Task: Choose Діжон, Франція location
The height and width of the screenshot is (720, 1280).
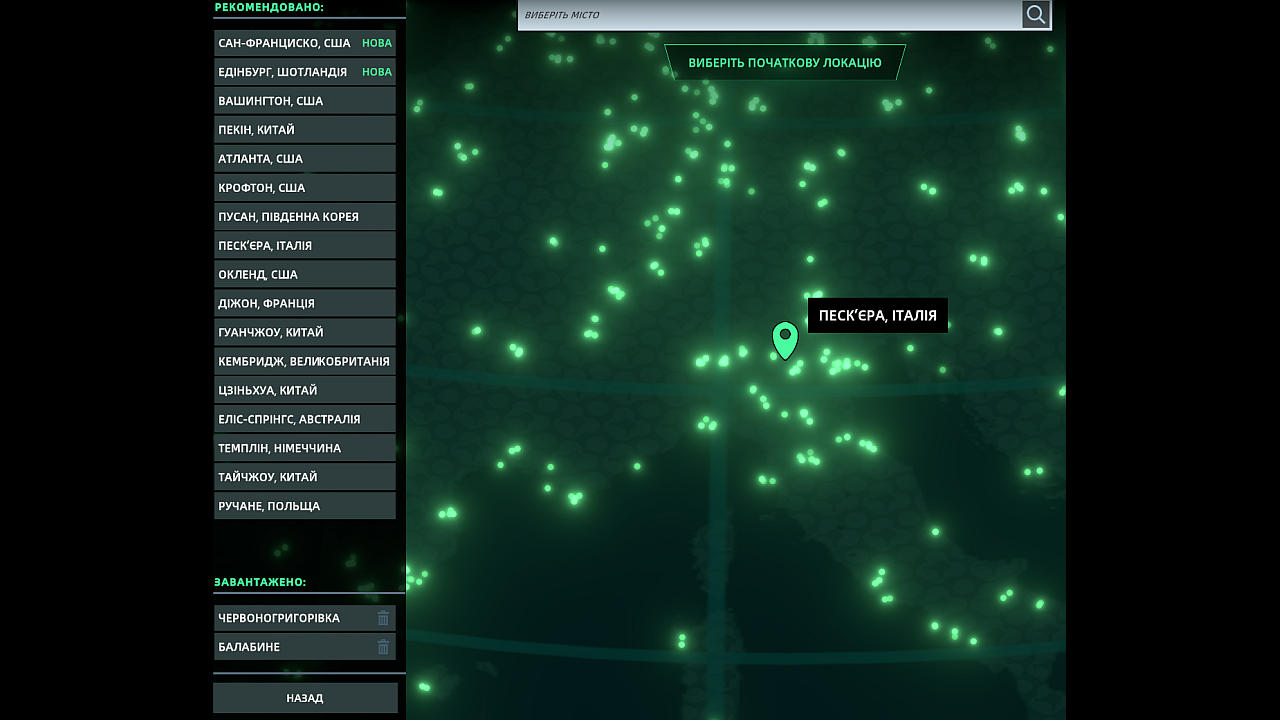Action: click(305, 304)
